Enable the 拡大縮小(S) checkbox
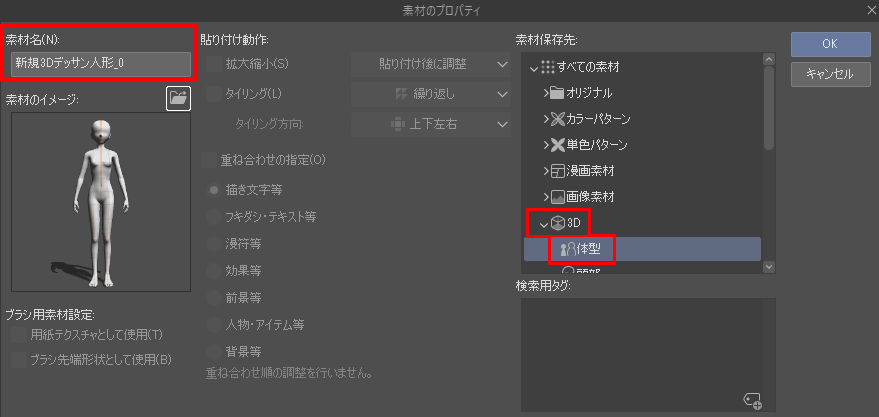Image resolution: width=879 pixels, height=417 pixels. pos(215,64)
